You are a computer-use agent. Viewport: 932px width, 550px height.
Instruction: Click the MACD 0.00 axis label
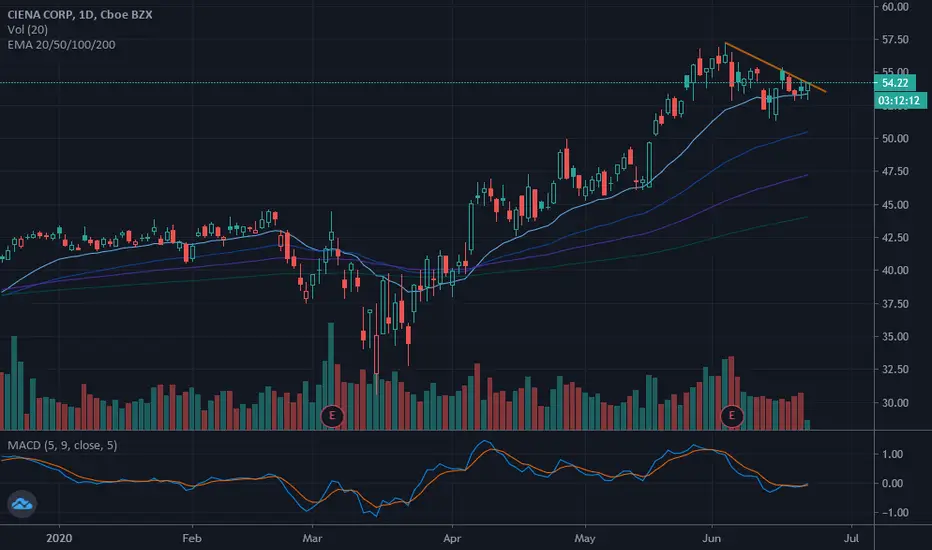tap(892, 483)
